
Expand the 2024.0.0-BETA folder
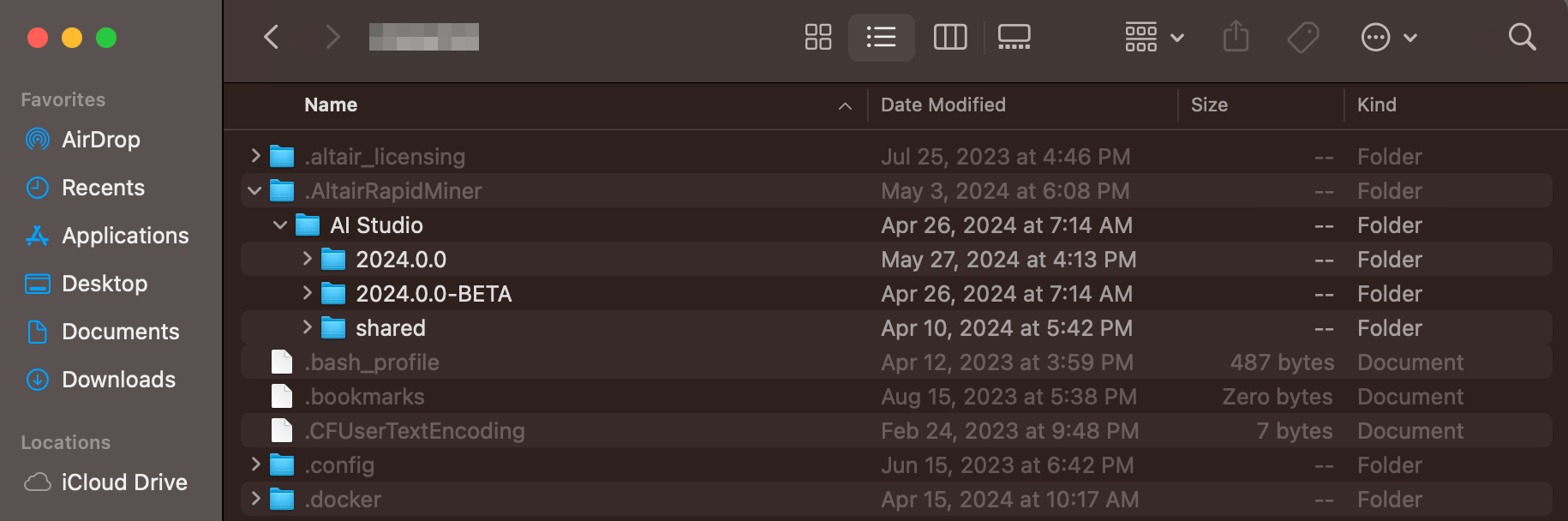tap(307, 293)
